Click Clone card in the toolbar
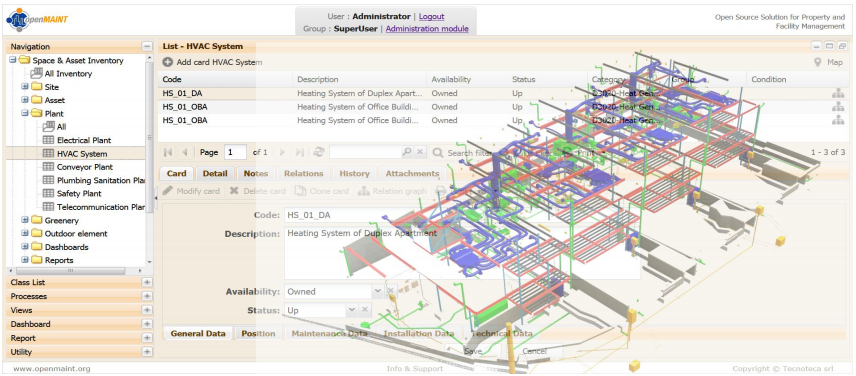This screenshot has width=856, height=376. point(322,191)
